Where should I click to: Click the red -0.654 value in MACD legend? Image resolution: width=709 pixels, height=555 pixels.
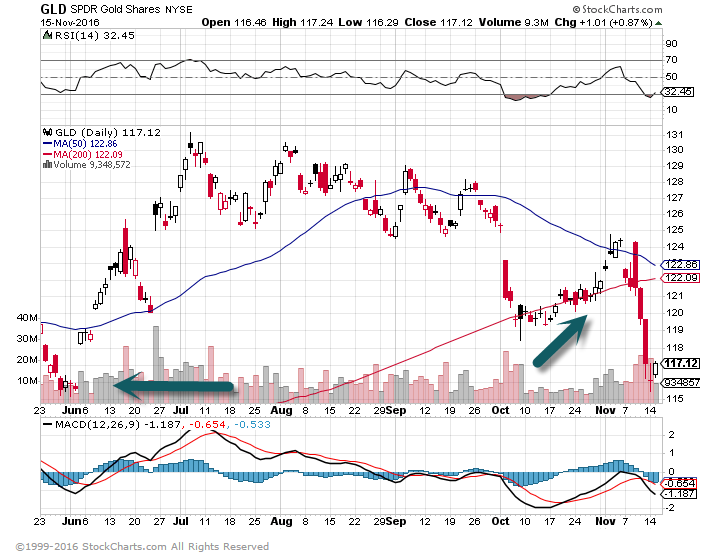pos(207,425)
